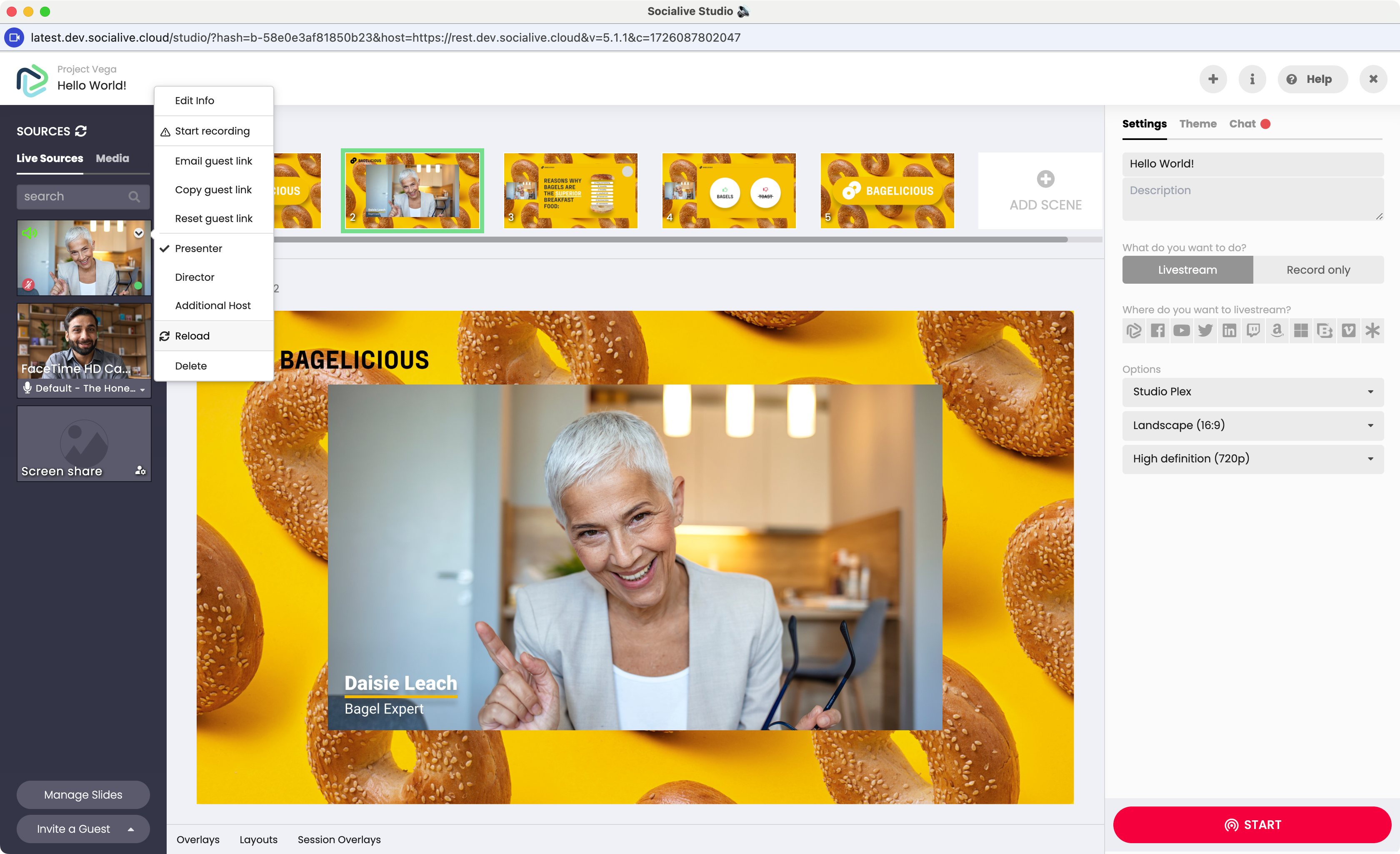Open the Studio Plex options dropdown
Image resolution: width=1400 pixels, height=854 pixels.
(x=1252, y=392)
